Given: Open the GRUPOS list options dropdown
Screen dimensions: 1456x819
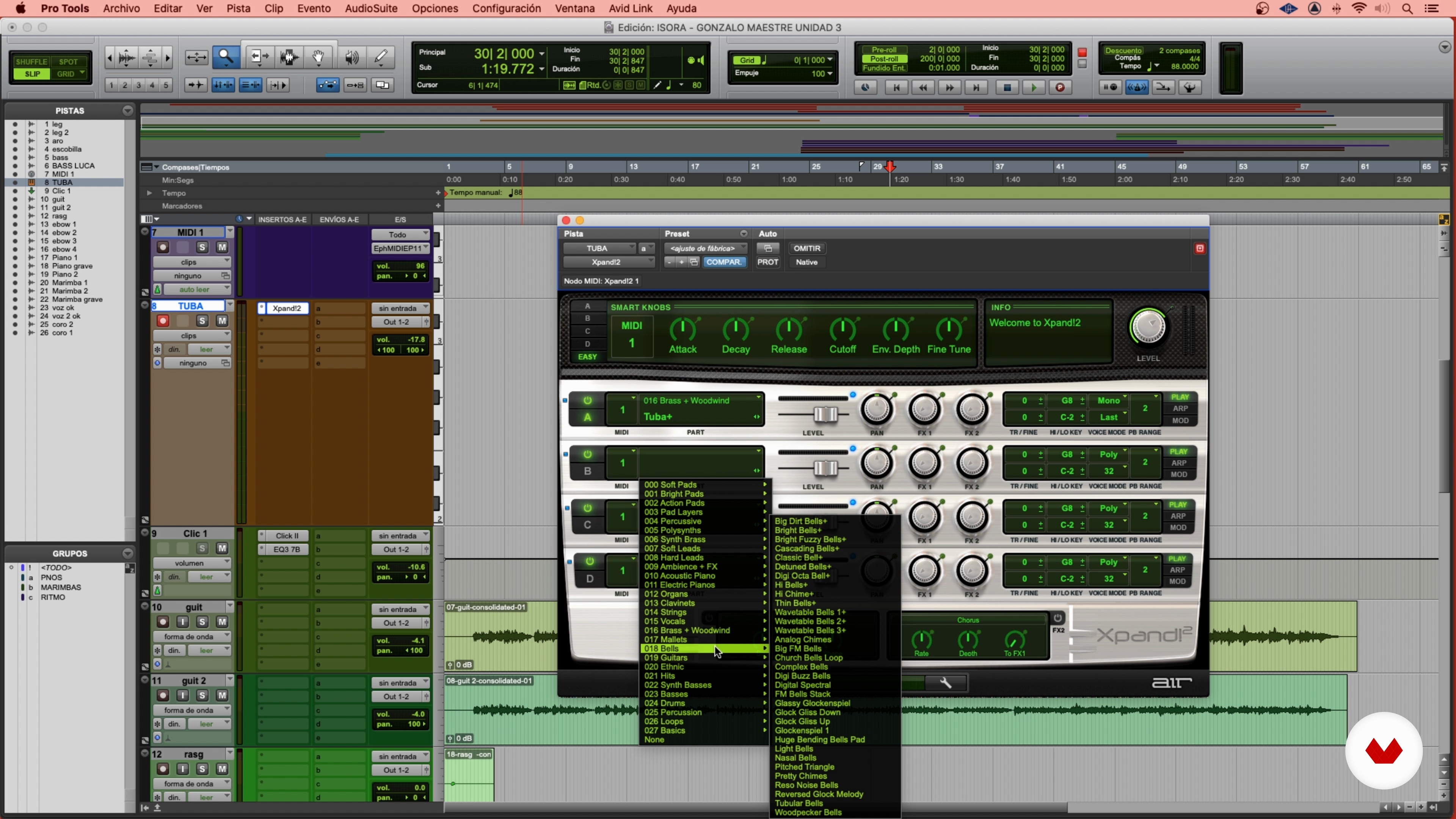Looking at the screenshot, I should (x=128, y=553).
